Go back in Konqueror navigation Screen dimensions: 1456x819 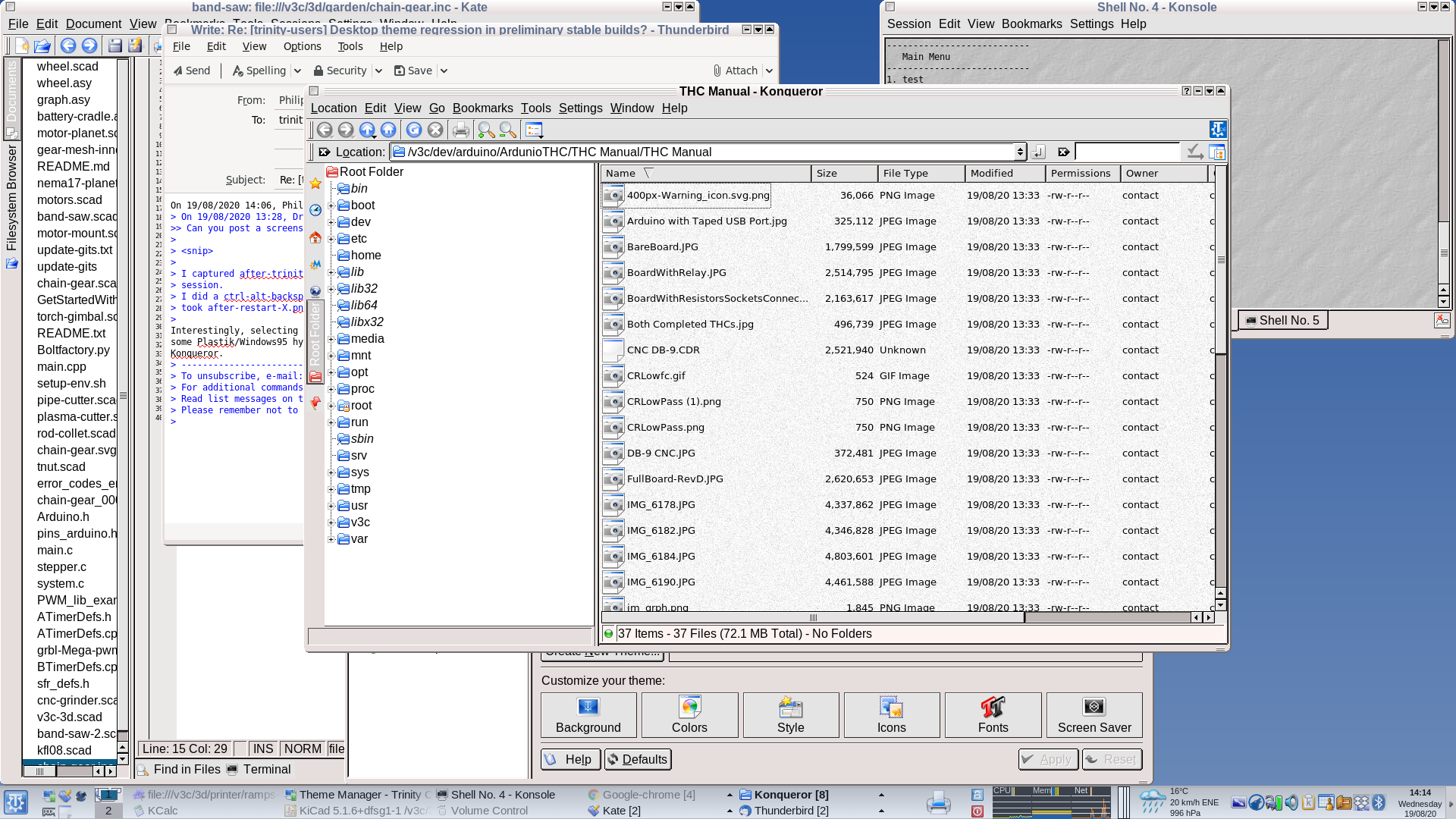pyautogui.click(x=325, y=130)
